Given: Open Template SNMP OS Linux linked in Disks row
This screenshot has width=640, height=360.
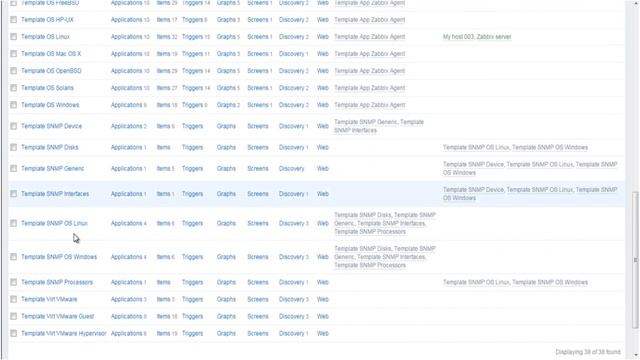Looking at the screenshot, I should (476, 147).
